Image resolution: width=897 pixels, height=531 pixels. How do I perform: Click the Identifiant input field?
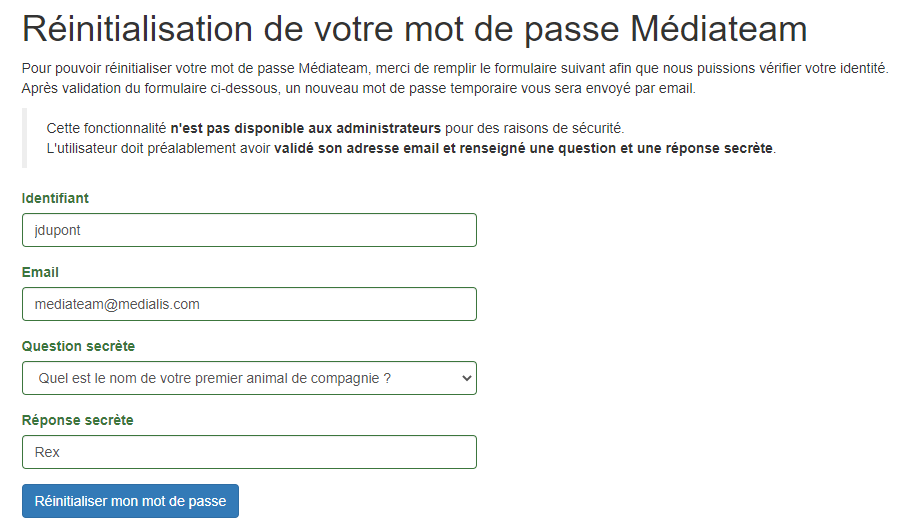pos(249,230)
